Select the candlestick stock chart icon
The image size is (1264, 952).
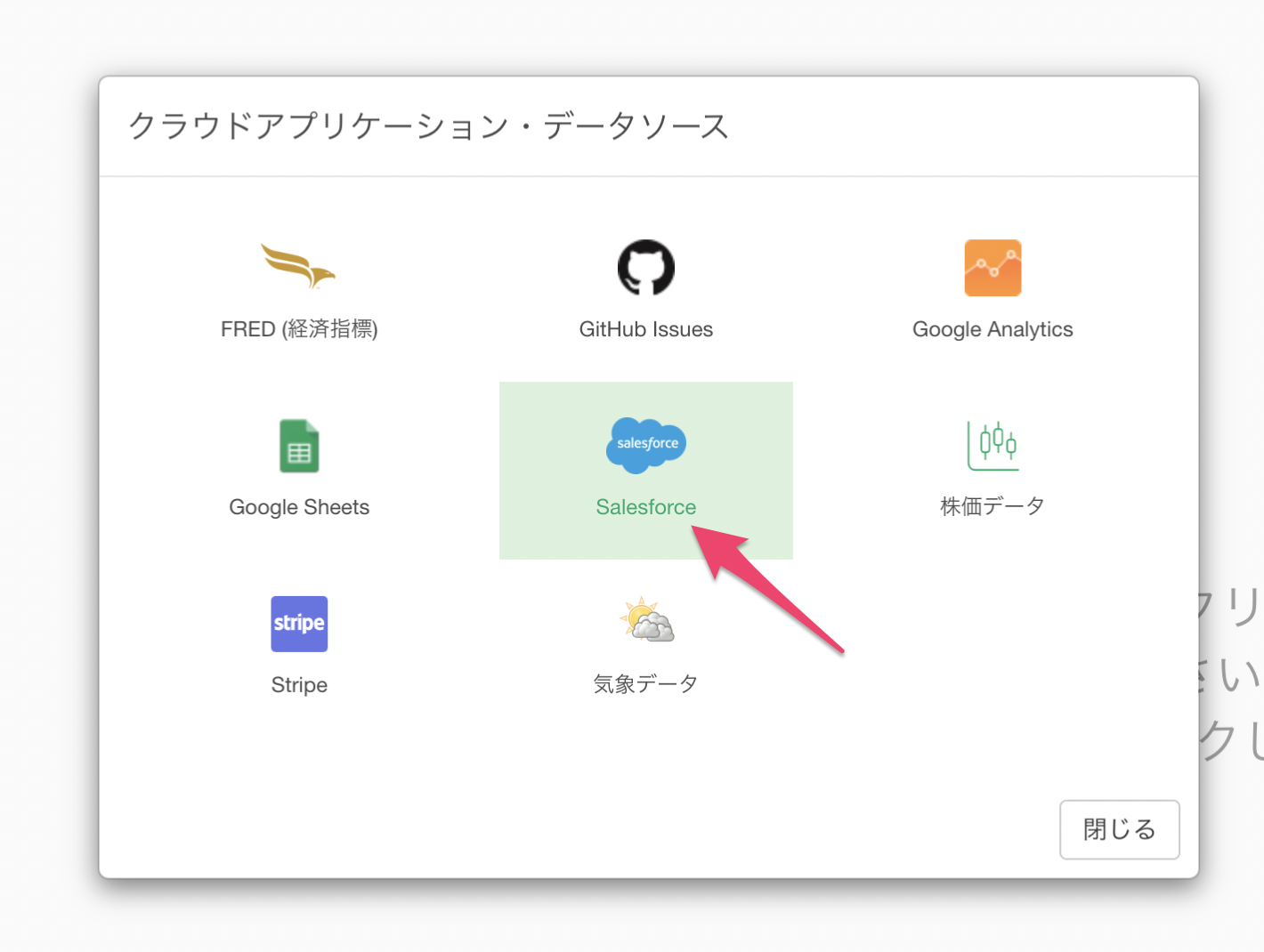[993, 446]
